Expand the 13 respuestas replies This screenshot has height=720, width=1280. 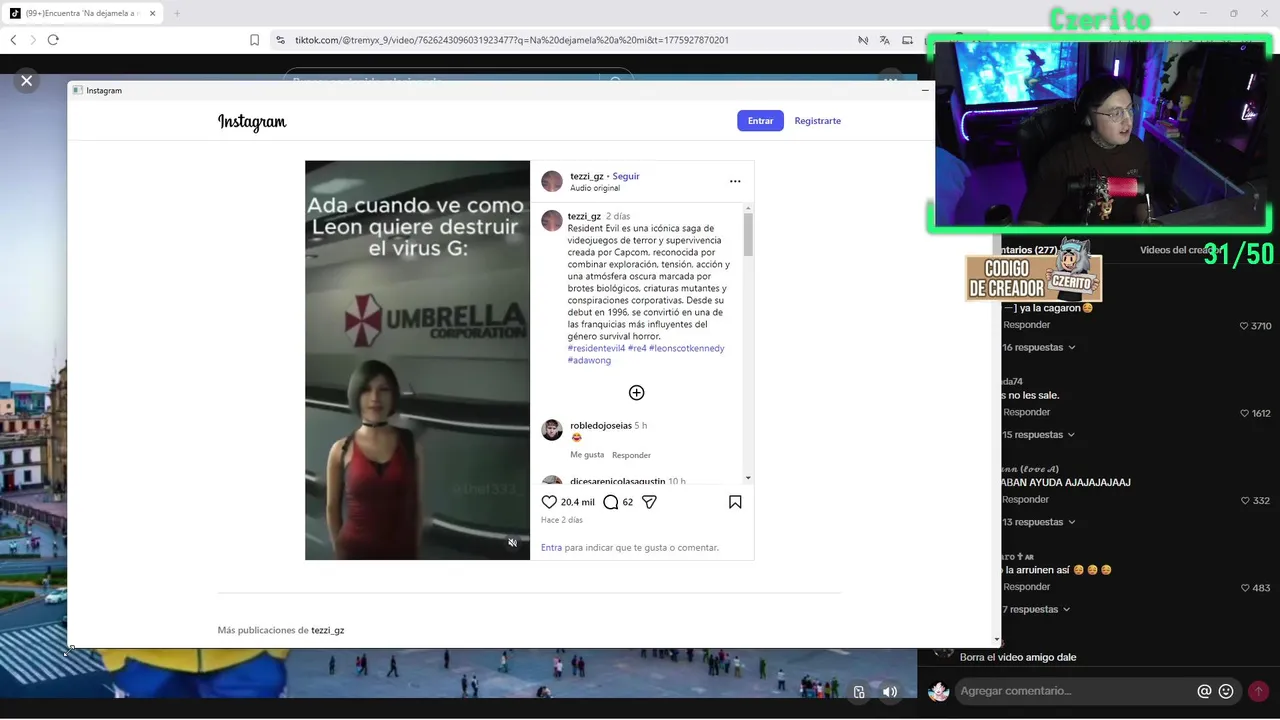tap(1040, 522)
